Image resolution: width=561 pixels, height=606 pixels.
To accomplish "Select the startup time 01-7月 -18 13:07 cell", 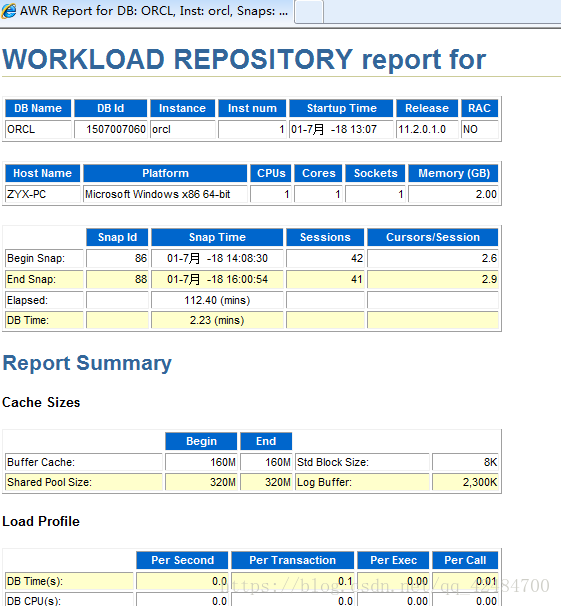I will [x=341, y=129].
